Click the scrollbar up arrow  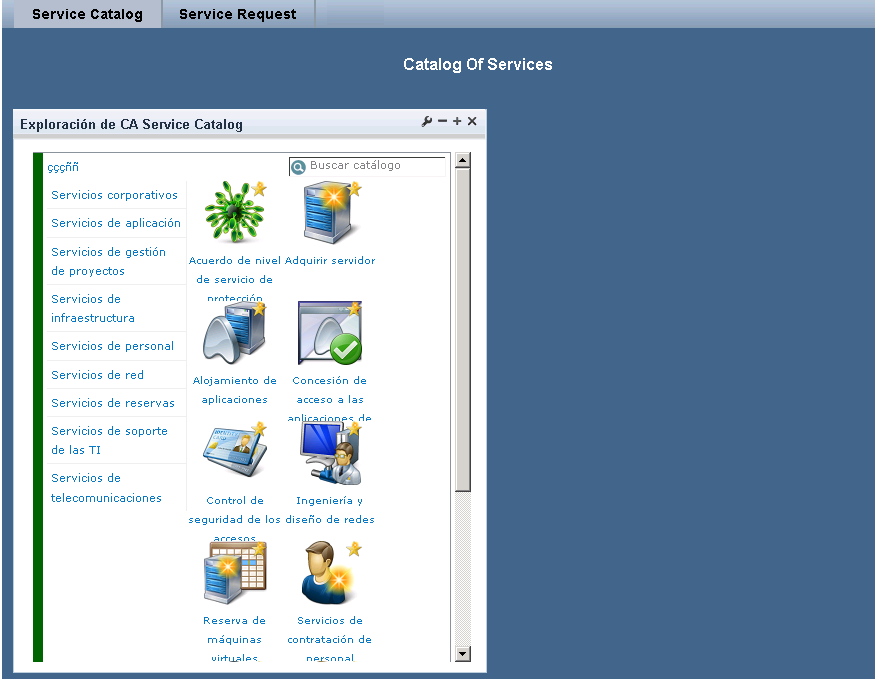click(x=462, y=160)
